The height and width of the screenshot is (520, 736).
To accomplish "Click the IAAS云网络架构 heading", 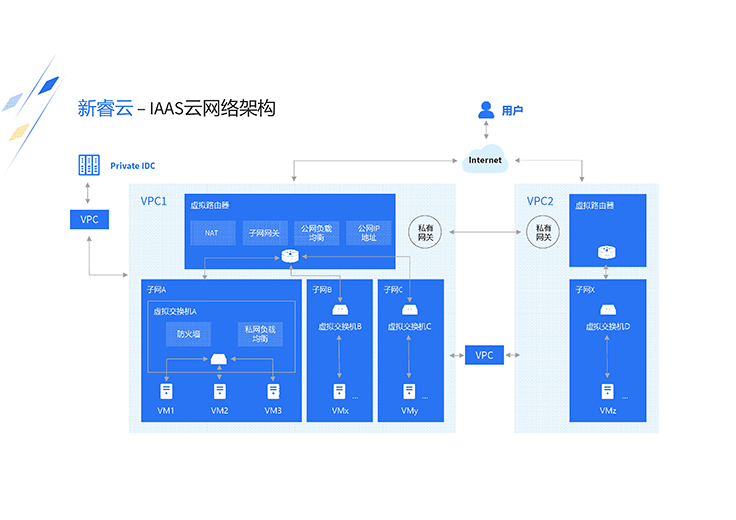I will tap(213, 108).
